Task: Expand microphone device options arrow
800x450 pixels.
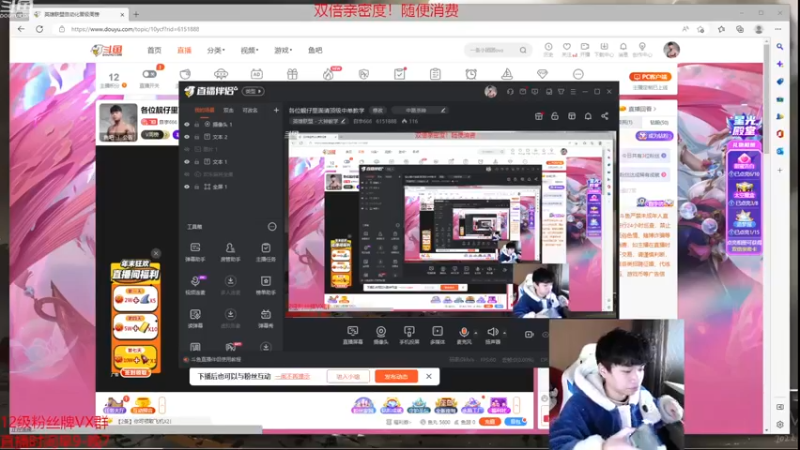Action: point(476,333)
